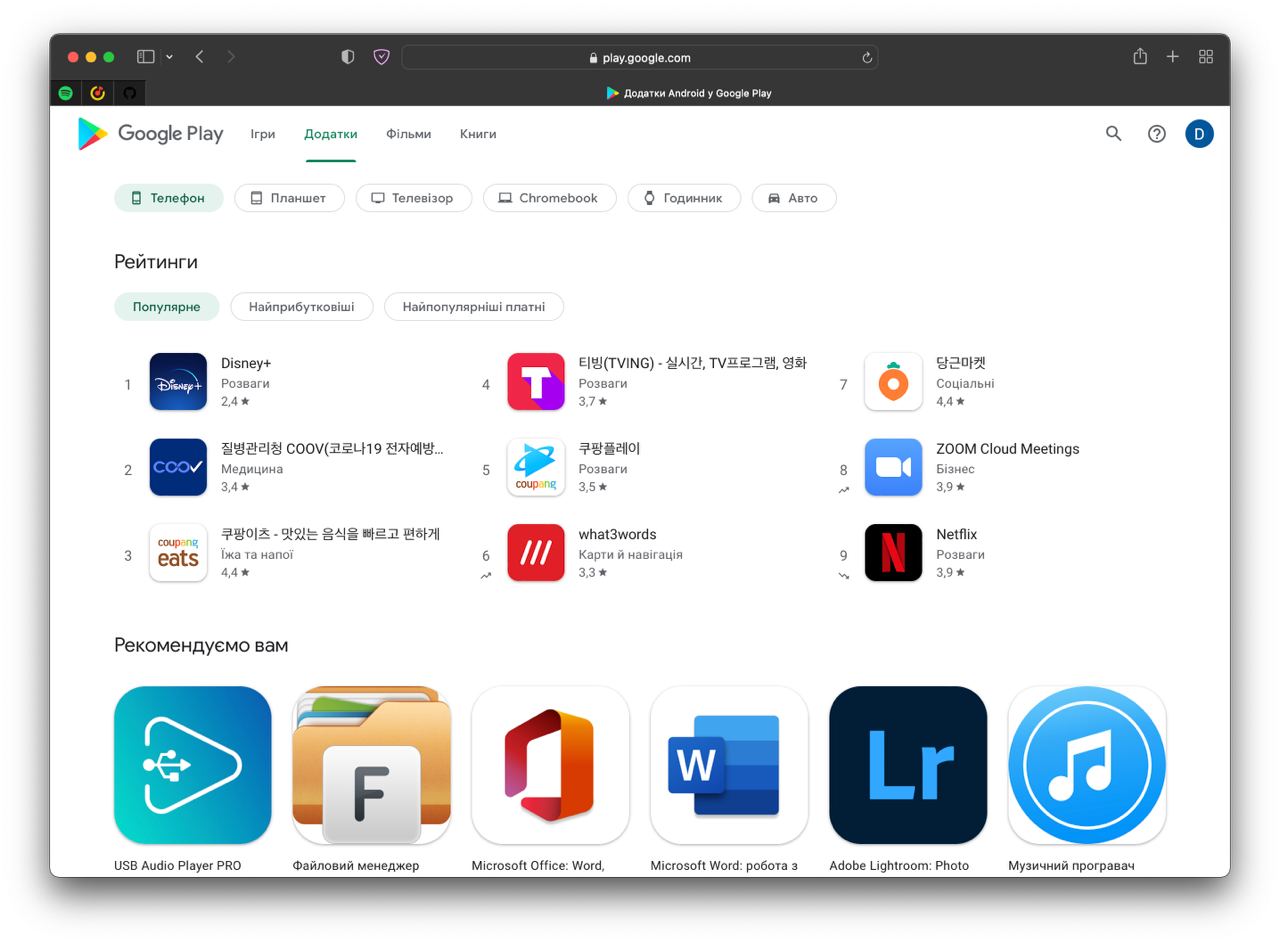
Task: Open the Safari share icon
Action: tap(1140, 57)
